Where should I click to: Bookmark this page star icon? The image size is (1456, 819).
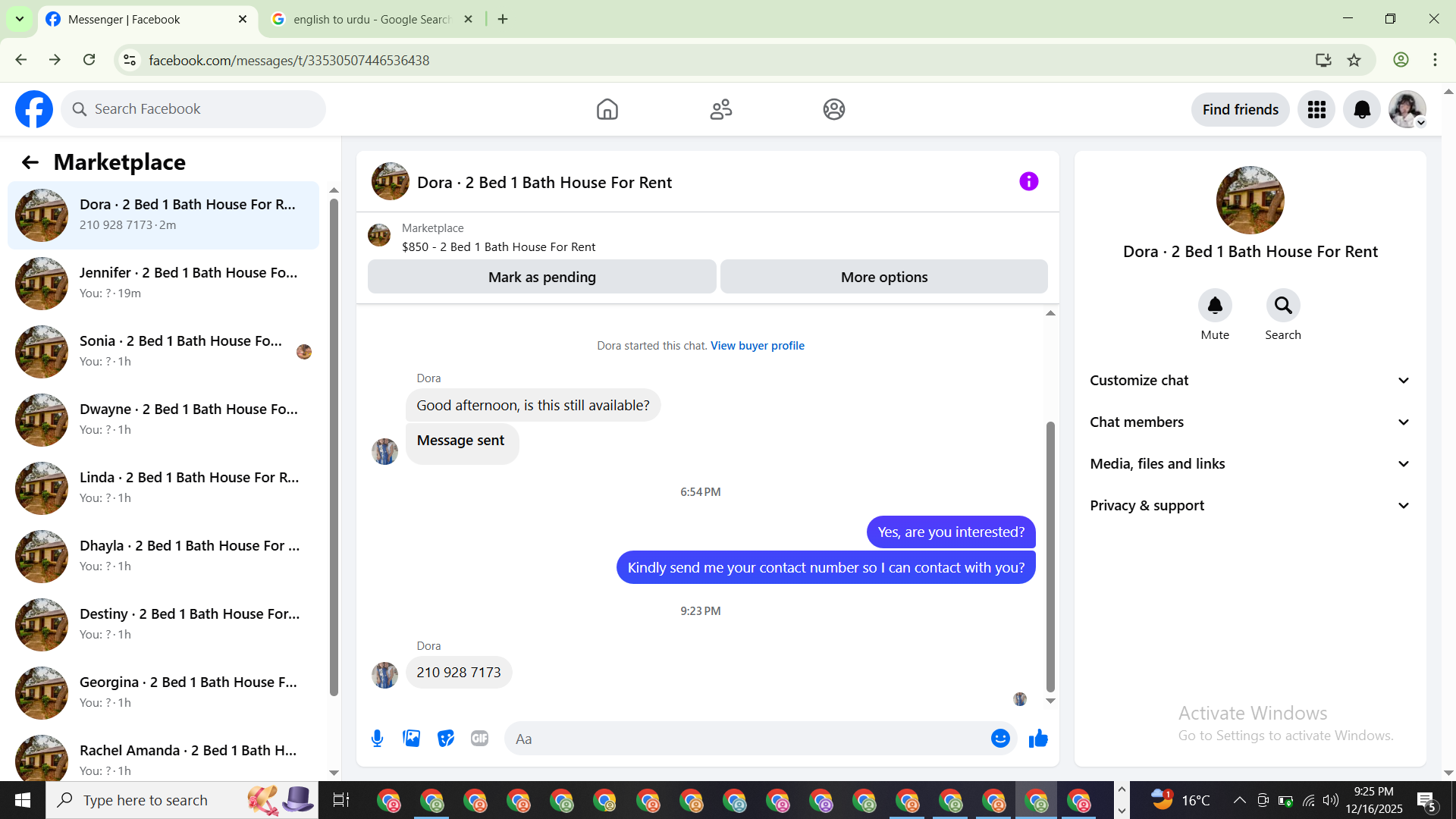pyautogui.click(x=1354, y=60)
